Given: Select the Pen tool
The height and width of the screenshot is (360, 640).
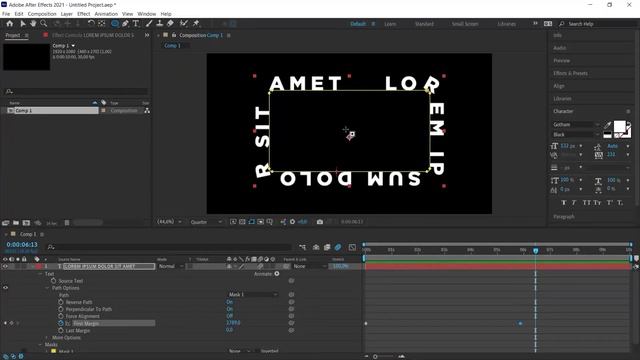Looking at the screenshot, I should [x=125, y=24].
